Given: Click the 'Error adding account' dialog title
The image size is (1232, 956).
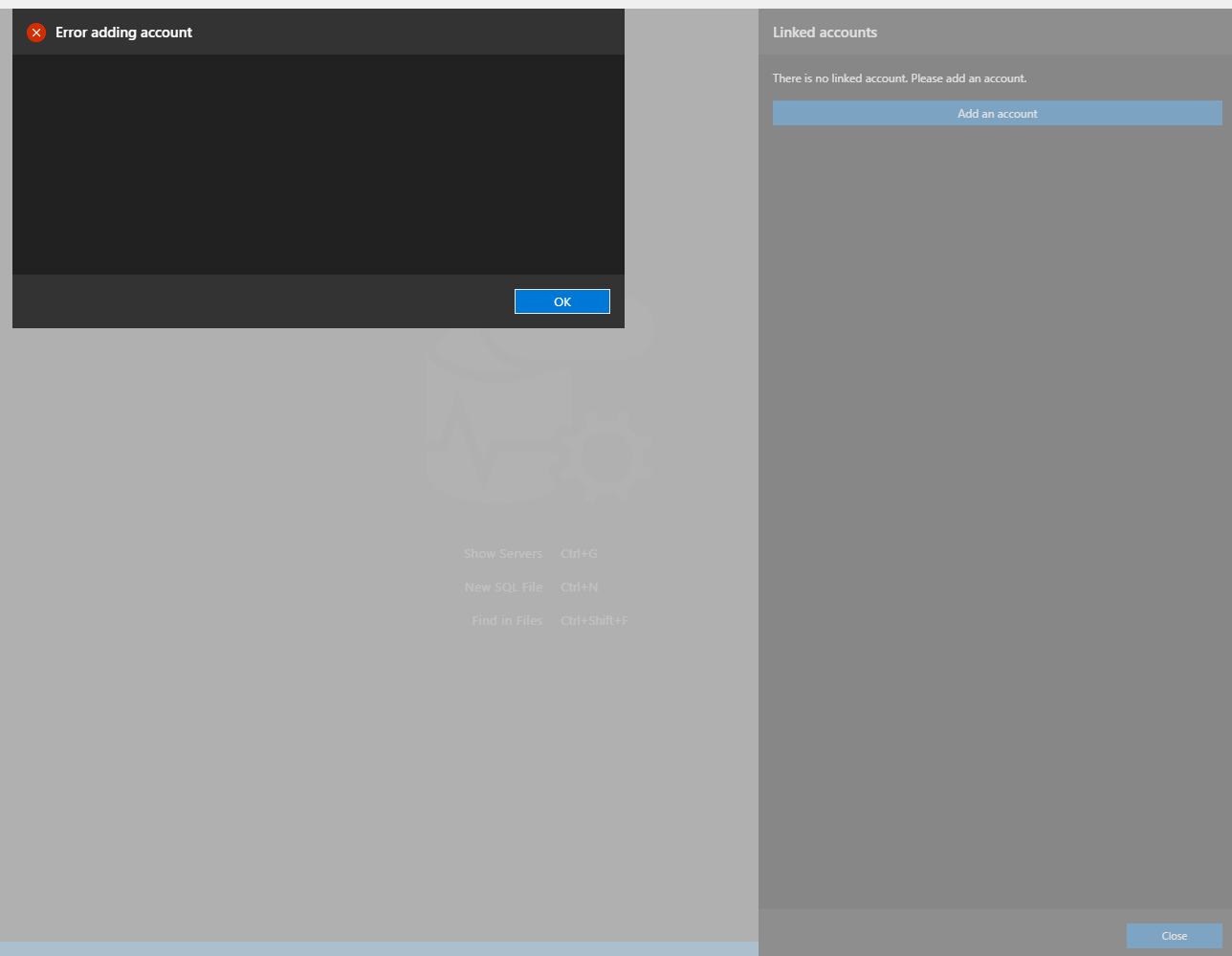Looking at the screenshot, I should click(x=124, y=33).
